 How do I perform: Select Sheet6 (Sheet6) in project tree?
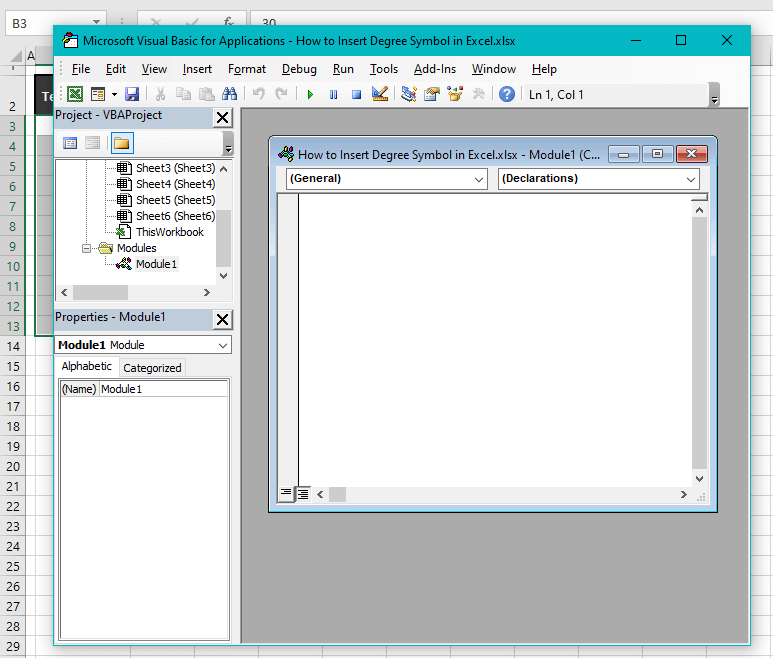pos(176,216)
